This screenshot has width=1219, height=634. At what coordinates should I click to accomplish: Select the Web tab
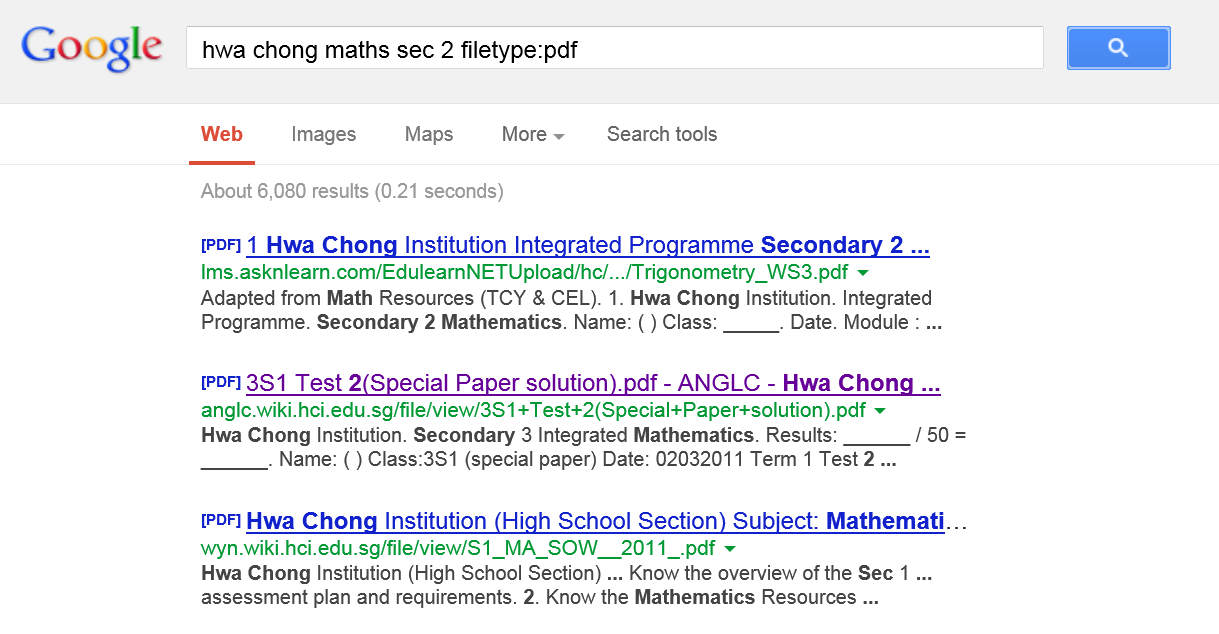(221, 135)
